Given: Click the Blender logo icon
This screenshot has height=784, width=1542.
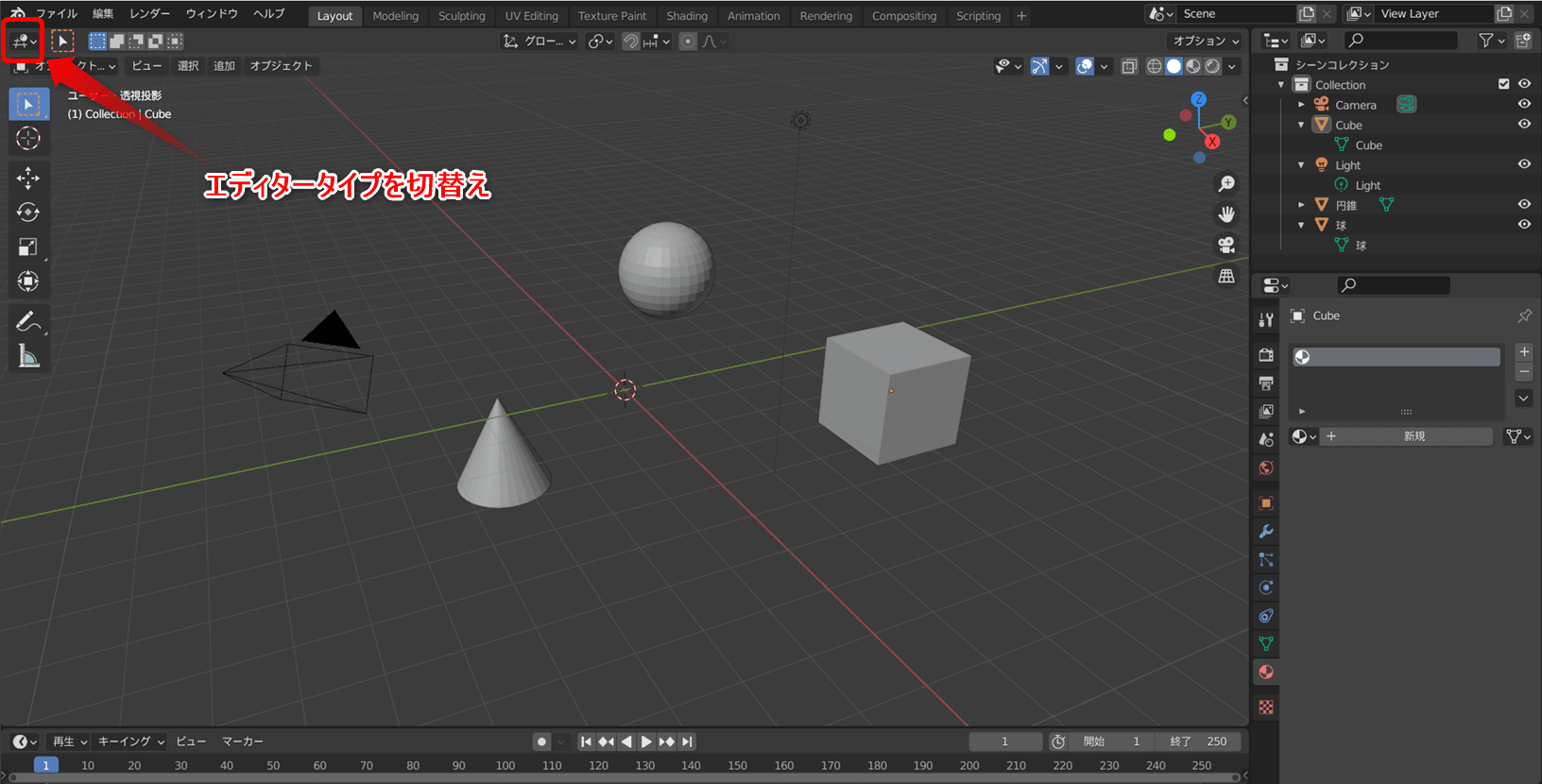Looking at the screenshot, I should pyautogui.click(x=17, y=13).
